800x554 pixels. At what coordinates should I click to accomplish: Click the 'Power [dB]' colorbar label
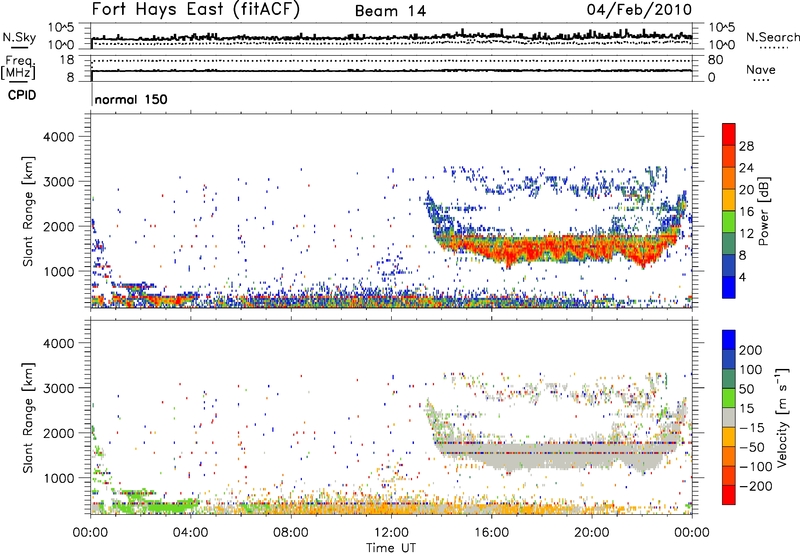click(x=763, y=211)
